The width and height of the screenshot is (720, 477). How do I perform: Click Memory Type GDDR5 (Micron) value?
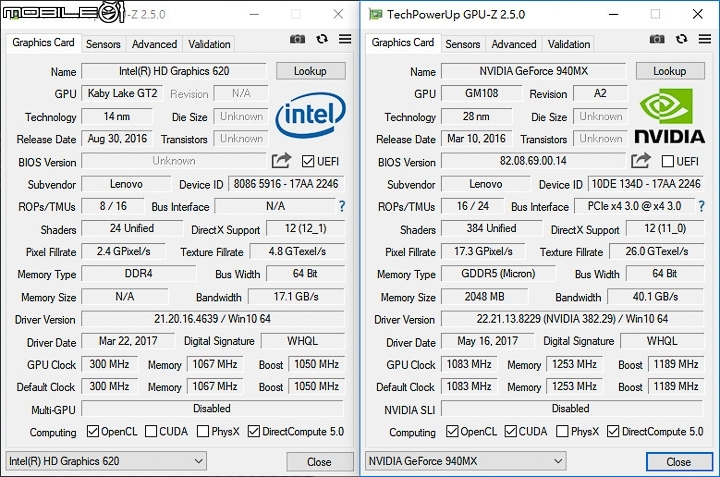[498, 274]
